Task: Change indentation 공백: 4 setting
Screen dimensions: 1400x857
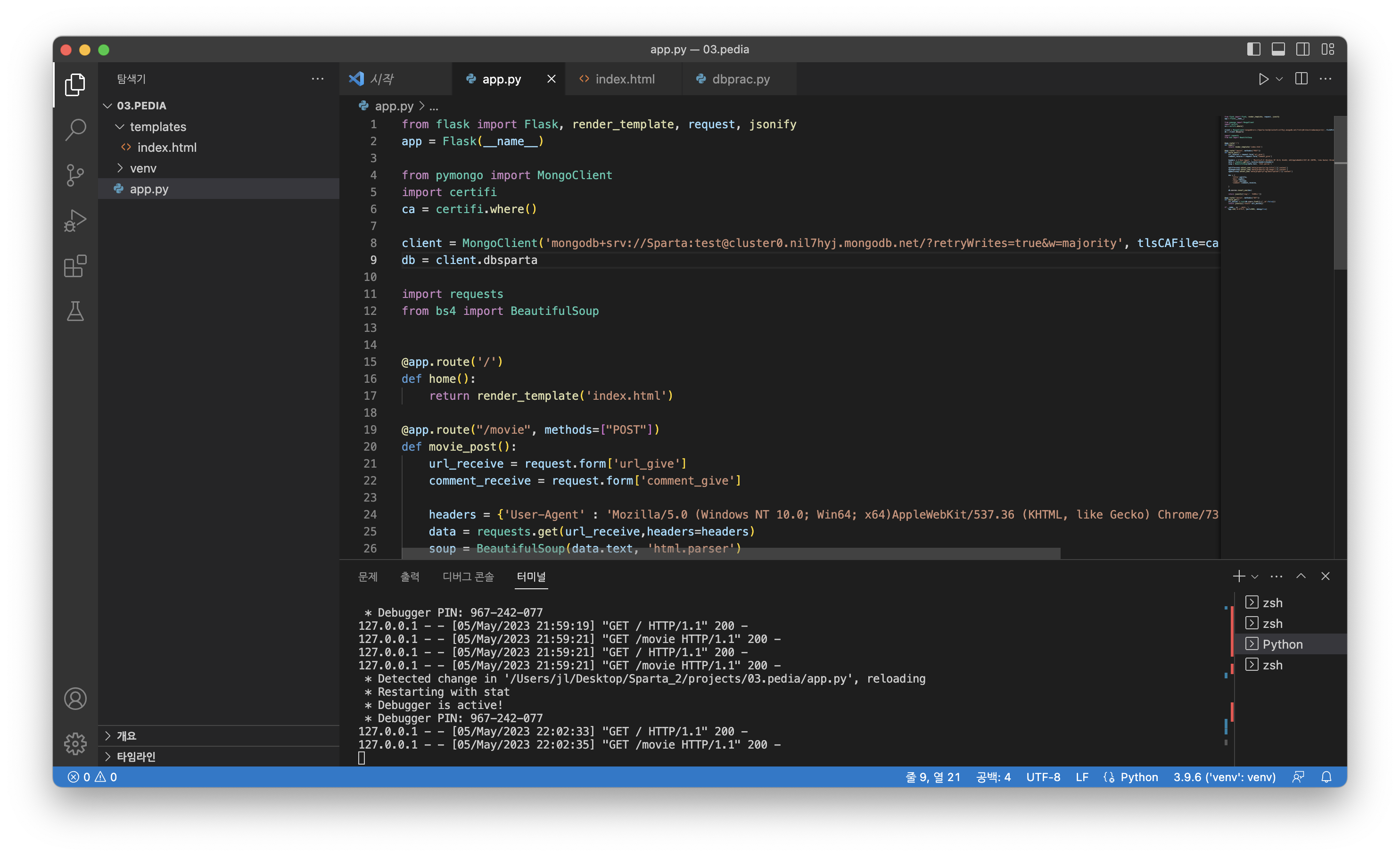Action: 993,777
